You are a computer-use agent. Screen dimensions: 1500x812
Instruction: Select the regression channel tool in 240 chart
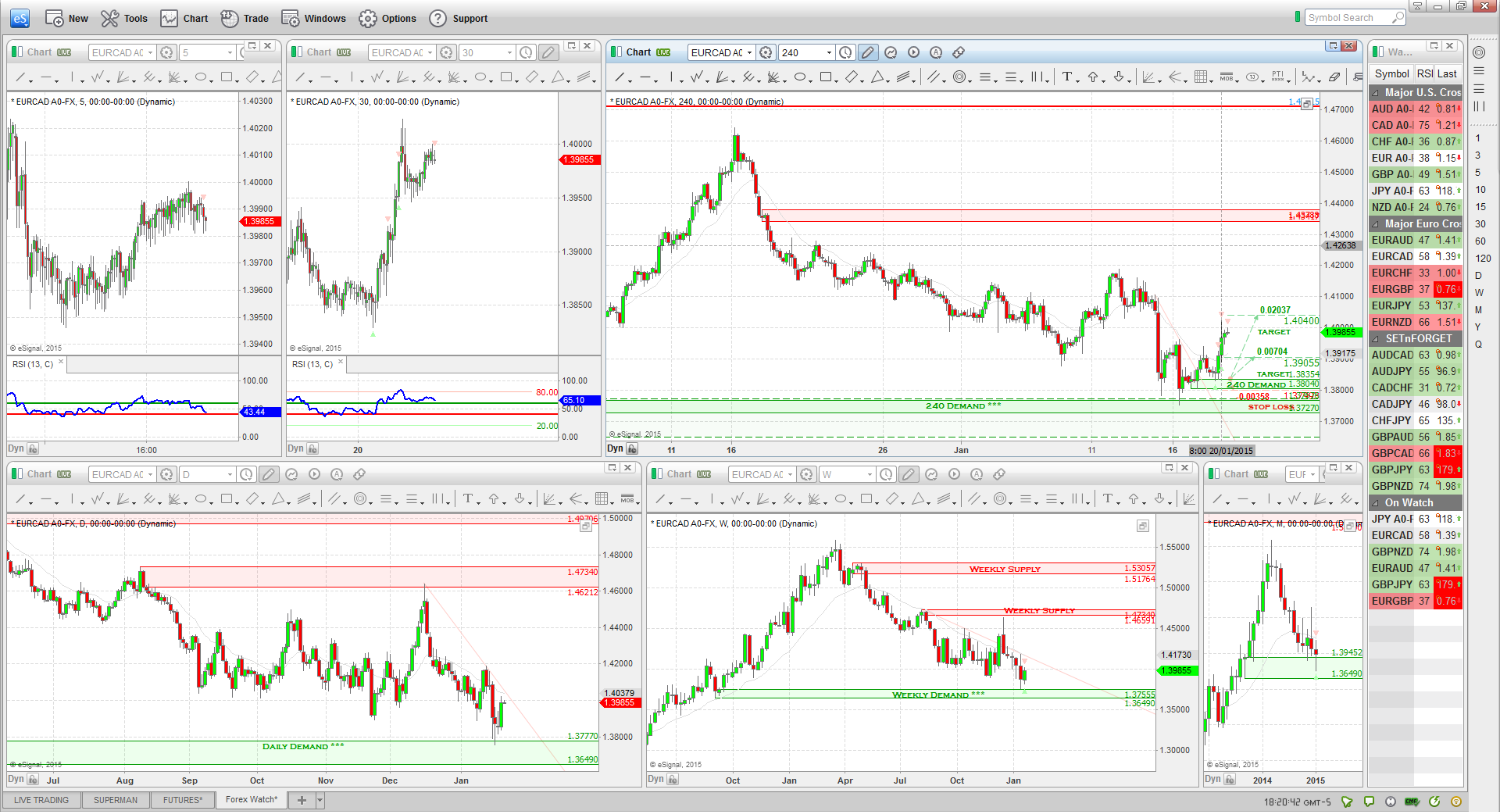point(905,77)
